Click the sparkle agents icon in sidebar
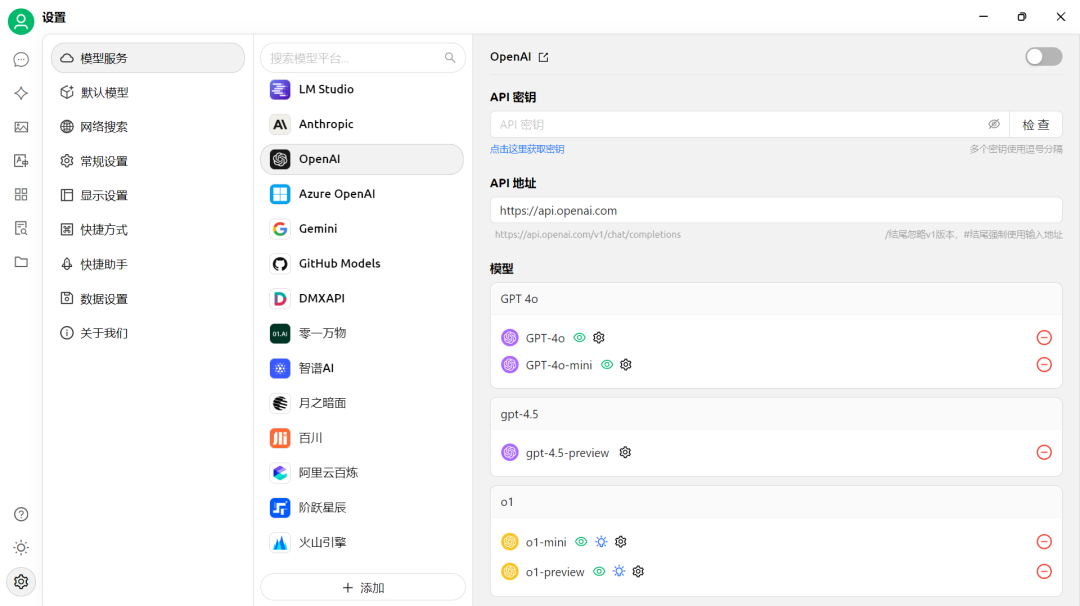Image resolution: width=1080 pixels, height=606 pixels. (x=21, y=93)
